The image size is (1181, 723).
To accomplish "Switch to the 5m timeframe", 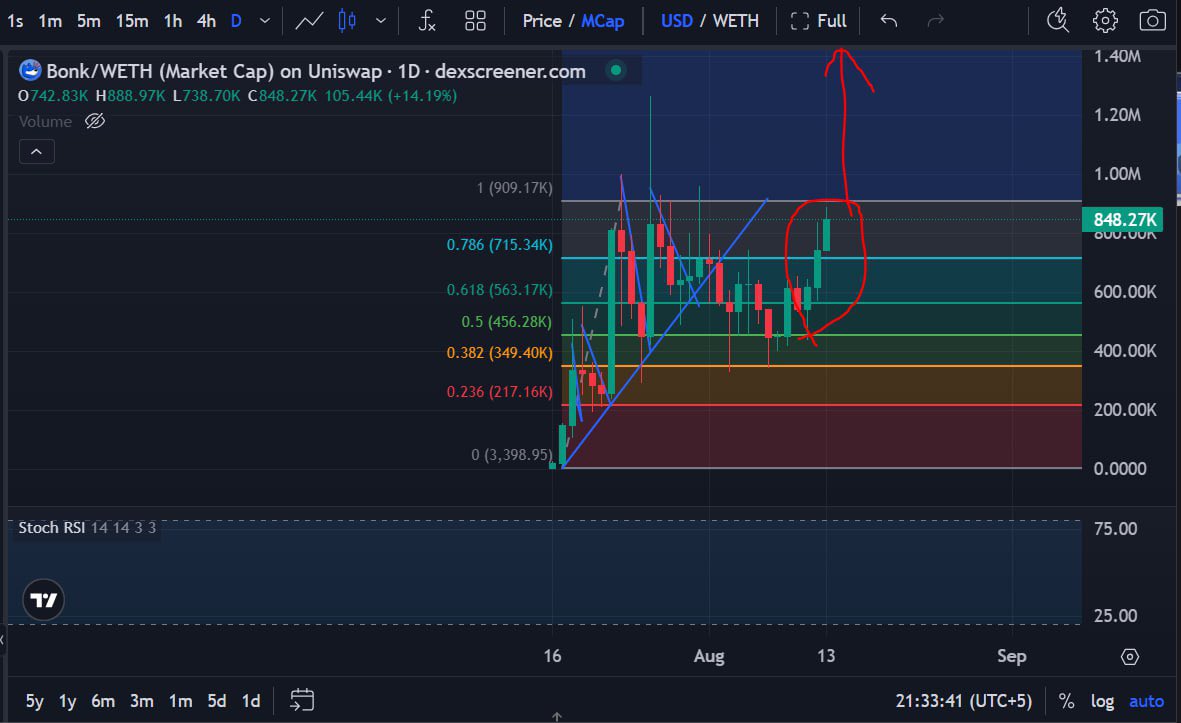I will [88, 21].
